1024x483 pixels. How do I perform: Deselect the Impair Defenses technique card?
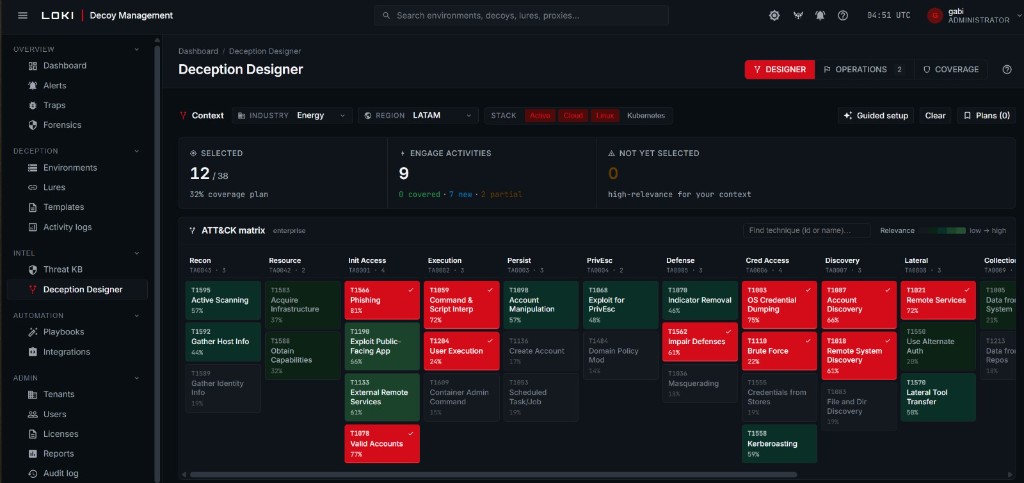pos(700,341)
